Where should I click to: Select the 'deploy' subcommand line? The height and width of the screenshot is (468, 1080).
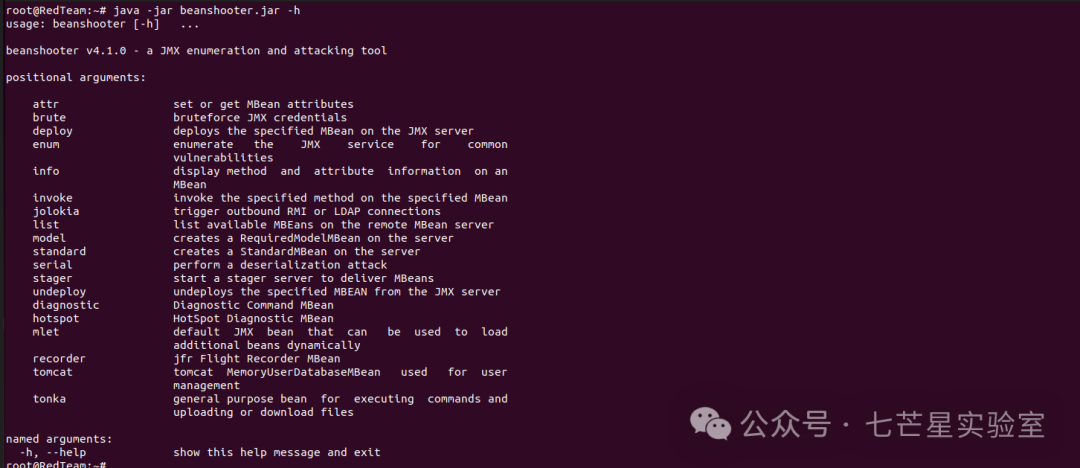pyautogui.click(x=253, y=131)
